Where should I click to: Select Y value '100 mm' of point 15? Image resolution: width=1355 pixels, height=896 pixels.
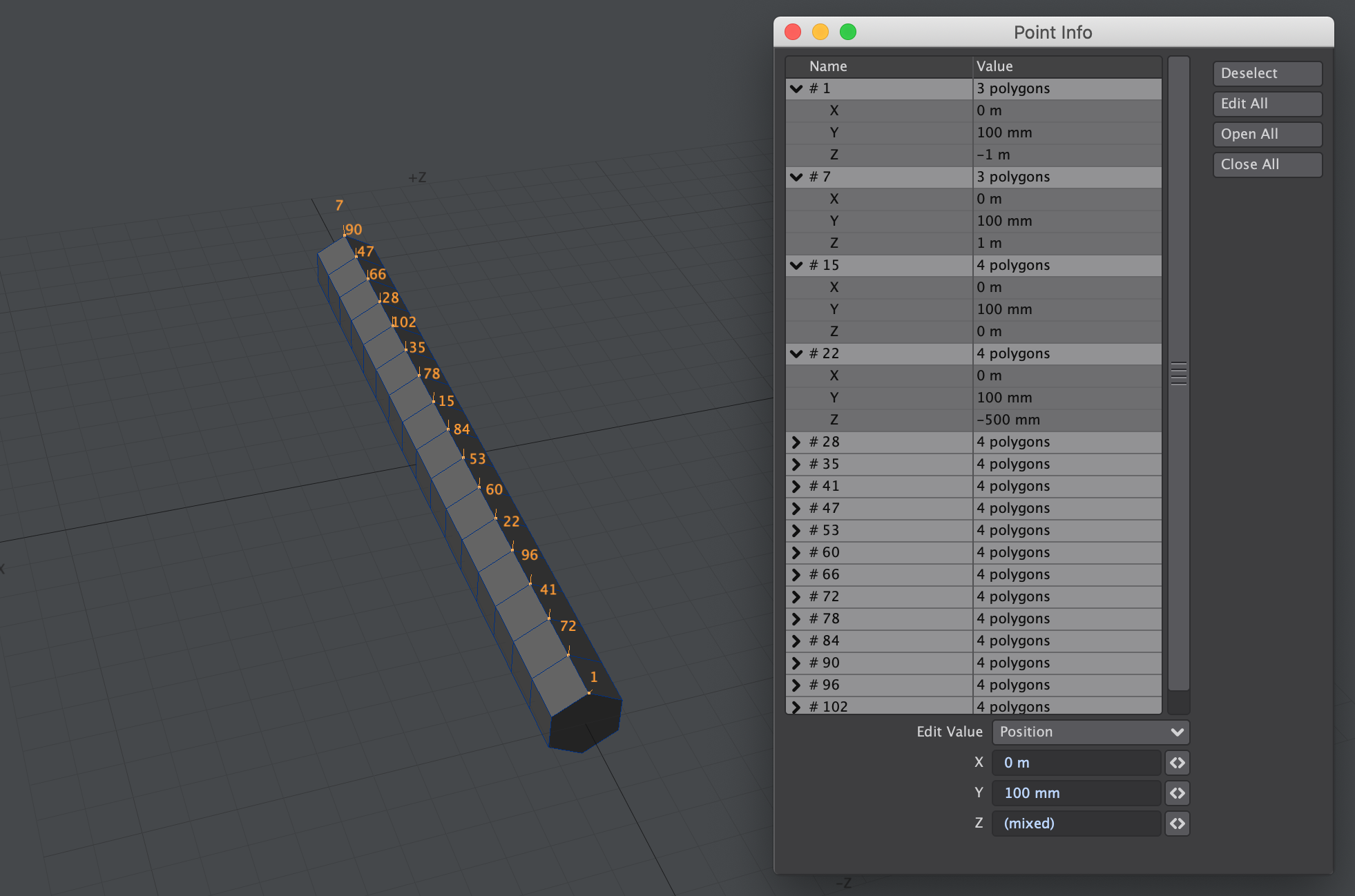[x=1004, y=309]
